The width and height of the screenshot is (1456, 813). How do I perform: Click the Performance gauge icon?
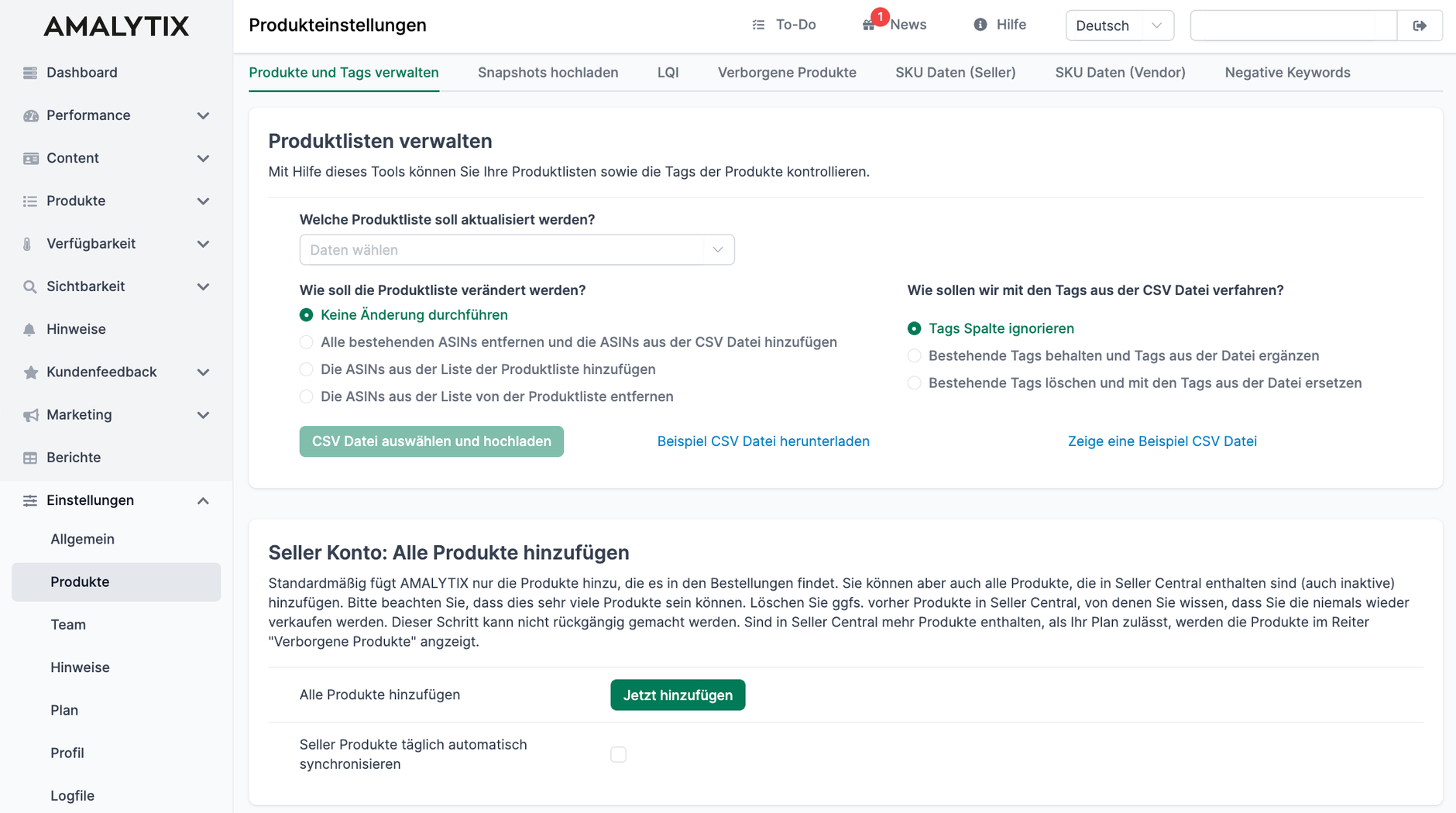pyautogui.click(x=30, y=115)
